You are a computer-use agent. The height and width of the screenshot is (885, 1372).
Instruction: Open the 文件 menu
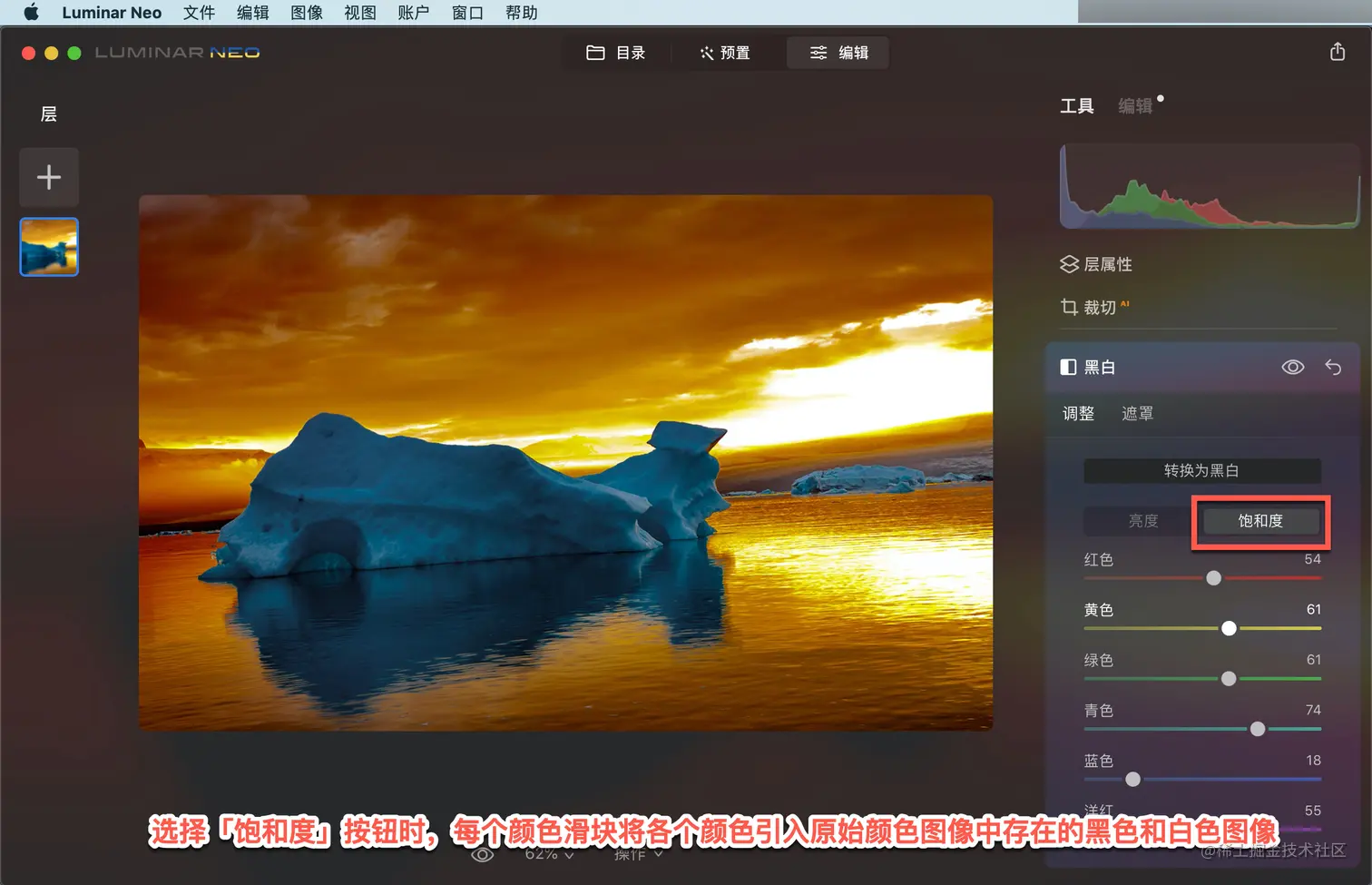pos(199,13)
